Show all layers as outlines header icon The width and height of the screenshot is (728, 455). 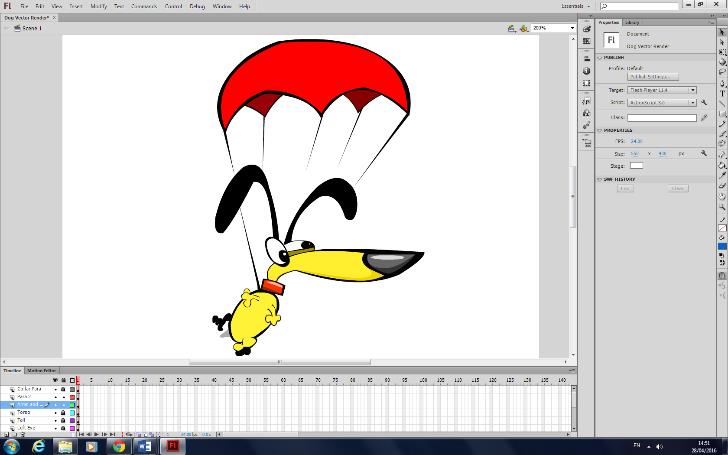point(72,380)
